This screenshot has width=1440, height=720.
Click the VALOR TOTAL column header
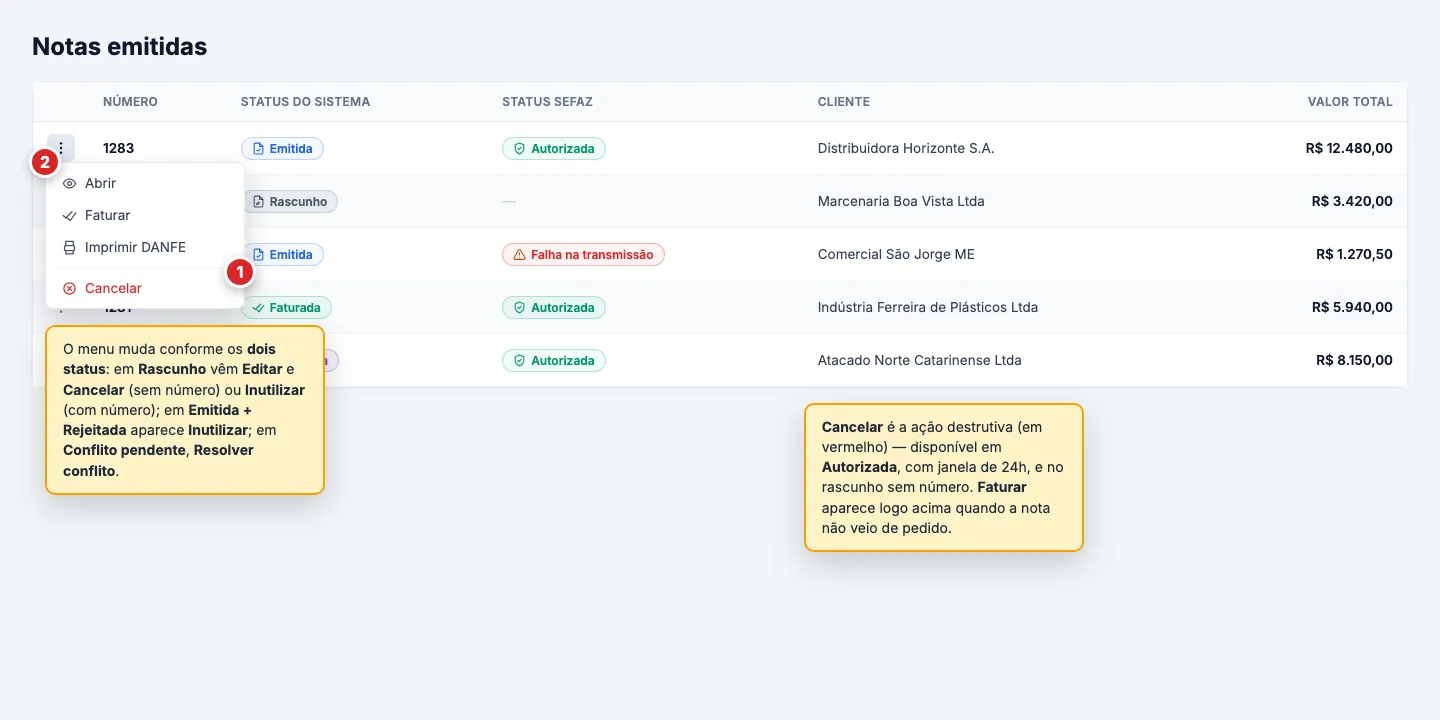1350,102
